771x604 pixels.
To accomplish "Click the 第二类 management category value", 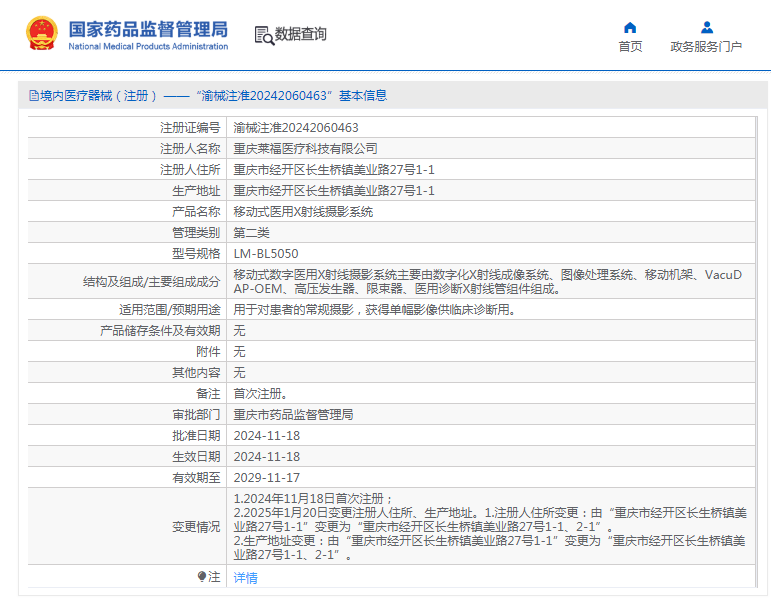I will 251,233.
